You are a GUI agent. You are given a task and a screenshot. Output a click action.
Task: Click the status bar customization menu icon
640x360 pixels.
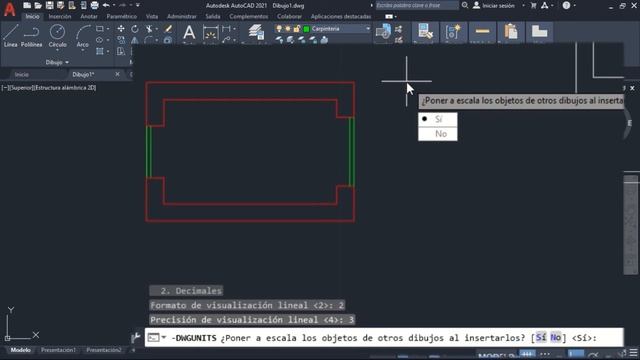[x=633, y=353]
